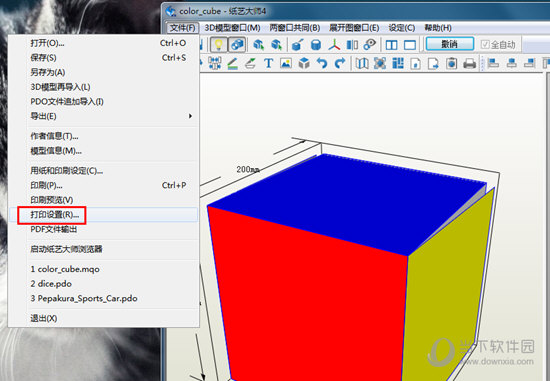Click the undo curved arrow icon
The height and width of the screenshot is (381, 550).
coord(322,64)
